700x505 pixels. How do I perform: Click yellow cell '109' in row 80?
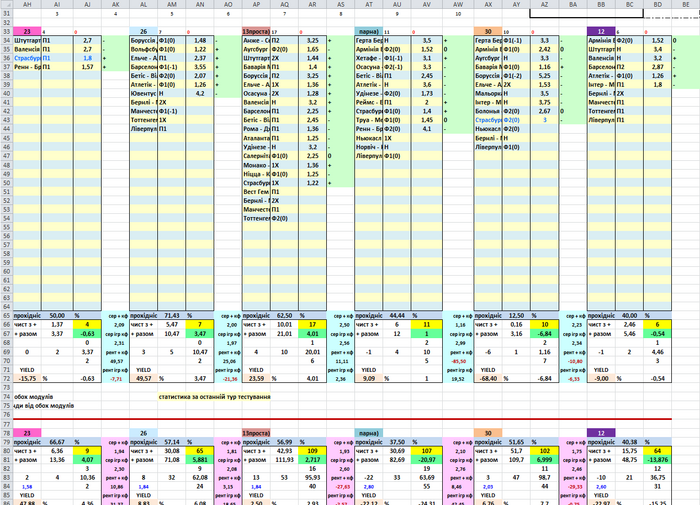pos(312,451)
